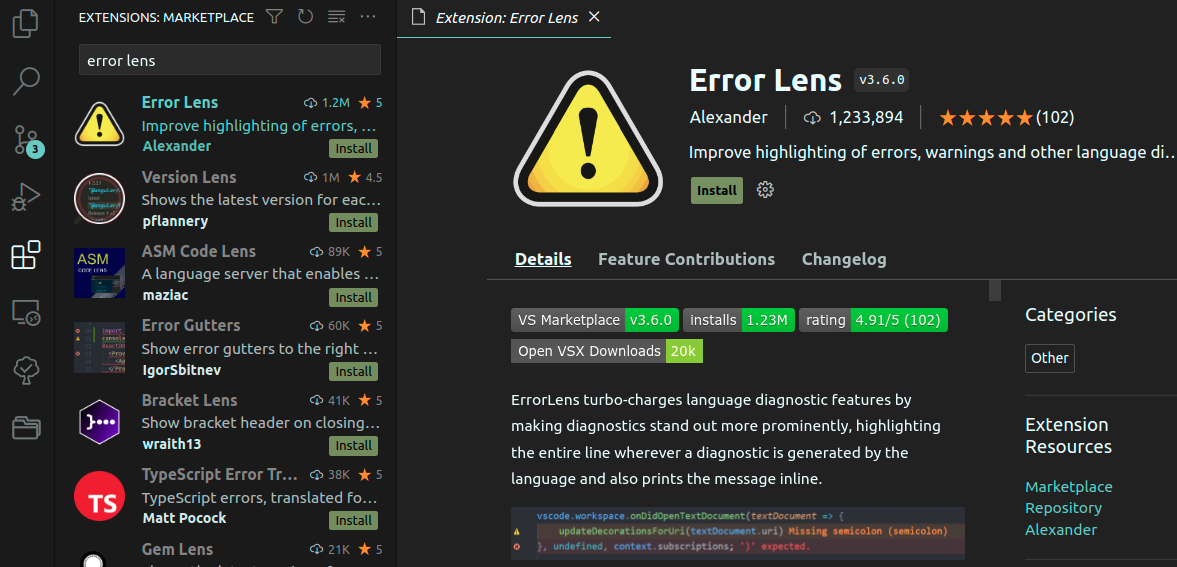Select Gem Lens extension entry
The width and height of the screenshot is (1177, 567).
226,550
